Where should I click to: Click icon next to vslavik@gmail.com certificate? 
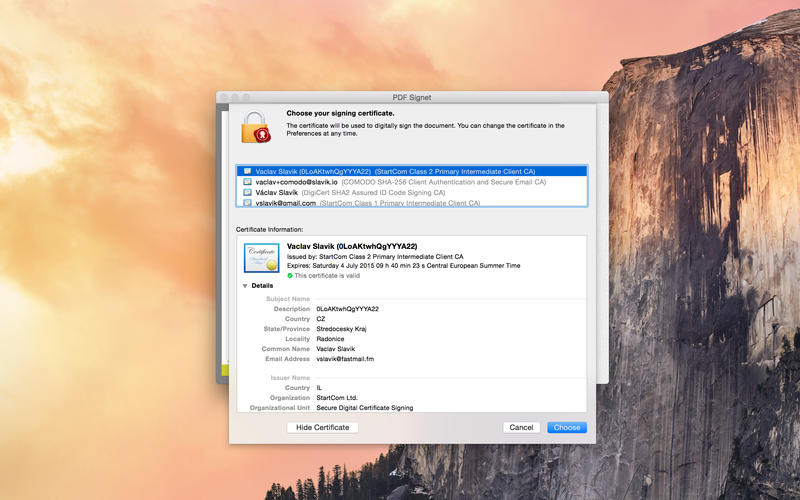(247, 203)
